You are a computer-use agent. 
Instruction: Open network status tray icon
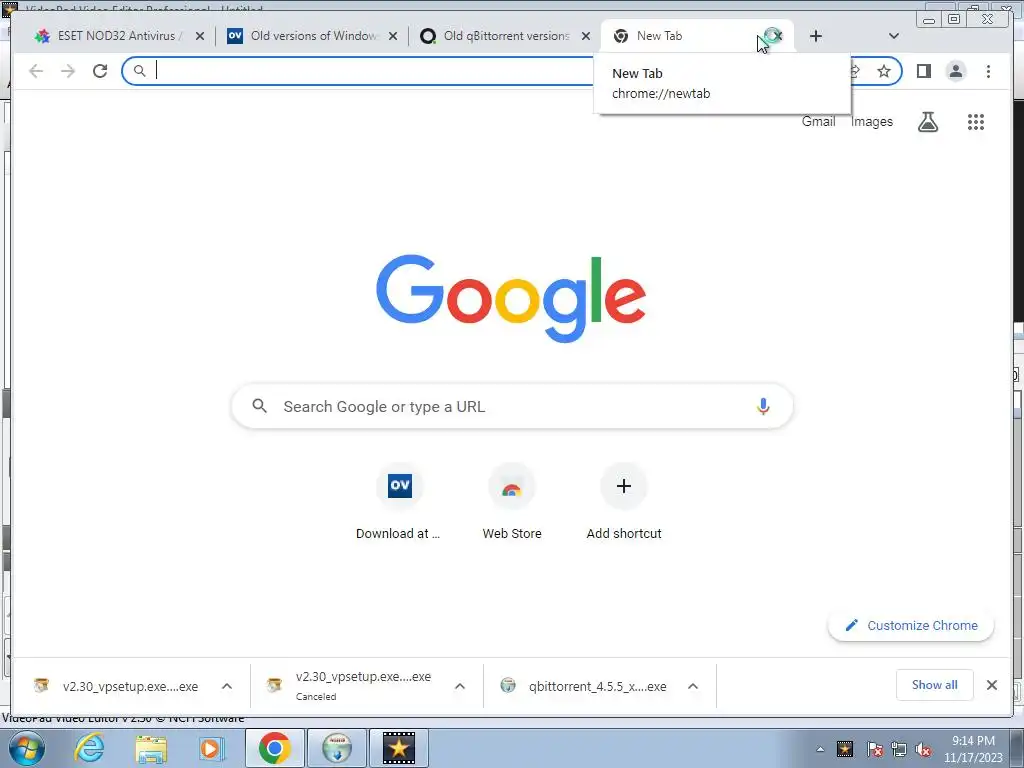pos(899,750)
